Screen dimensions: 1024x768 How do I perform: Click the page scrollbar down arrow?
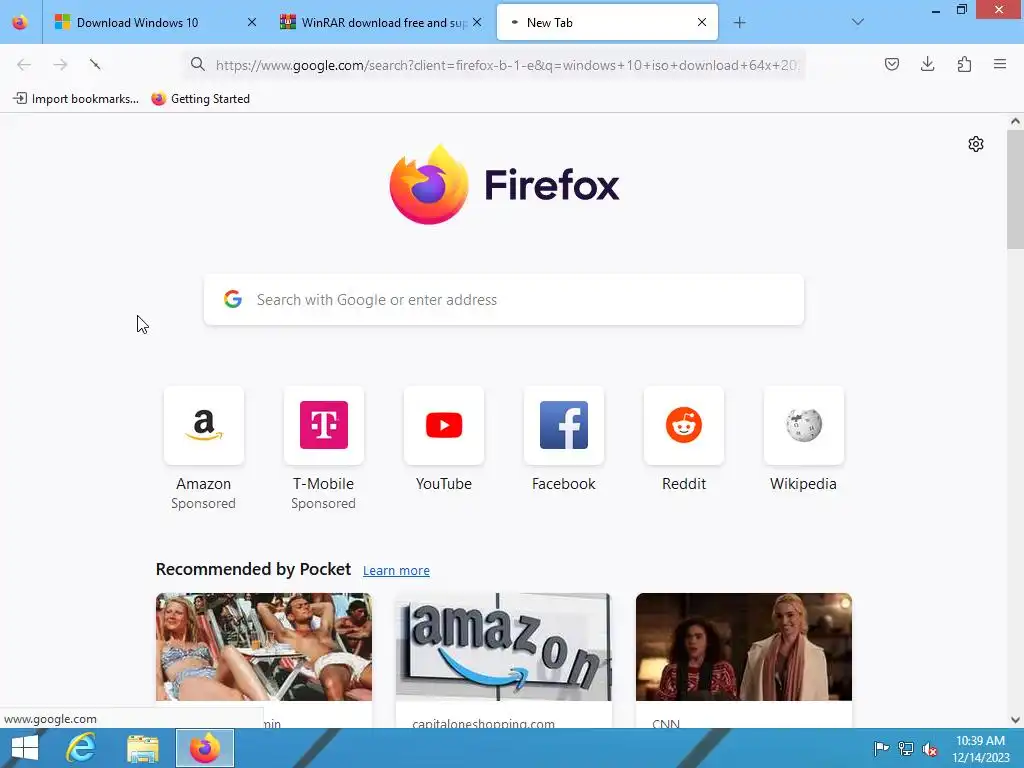(1015, 720)
